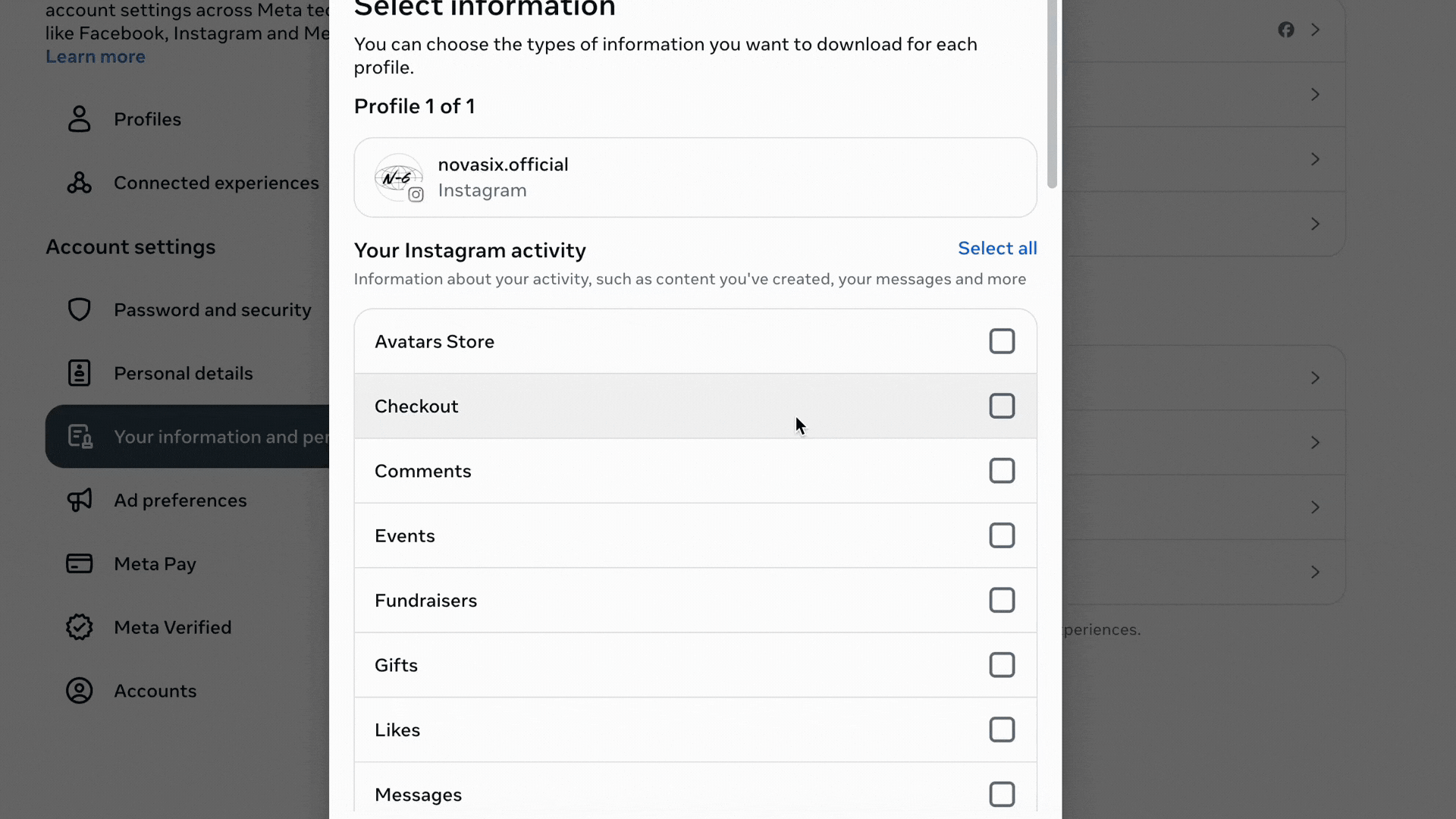Click the Connected experiences icon
Screen dimensions: 1456x819
79,183
